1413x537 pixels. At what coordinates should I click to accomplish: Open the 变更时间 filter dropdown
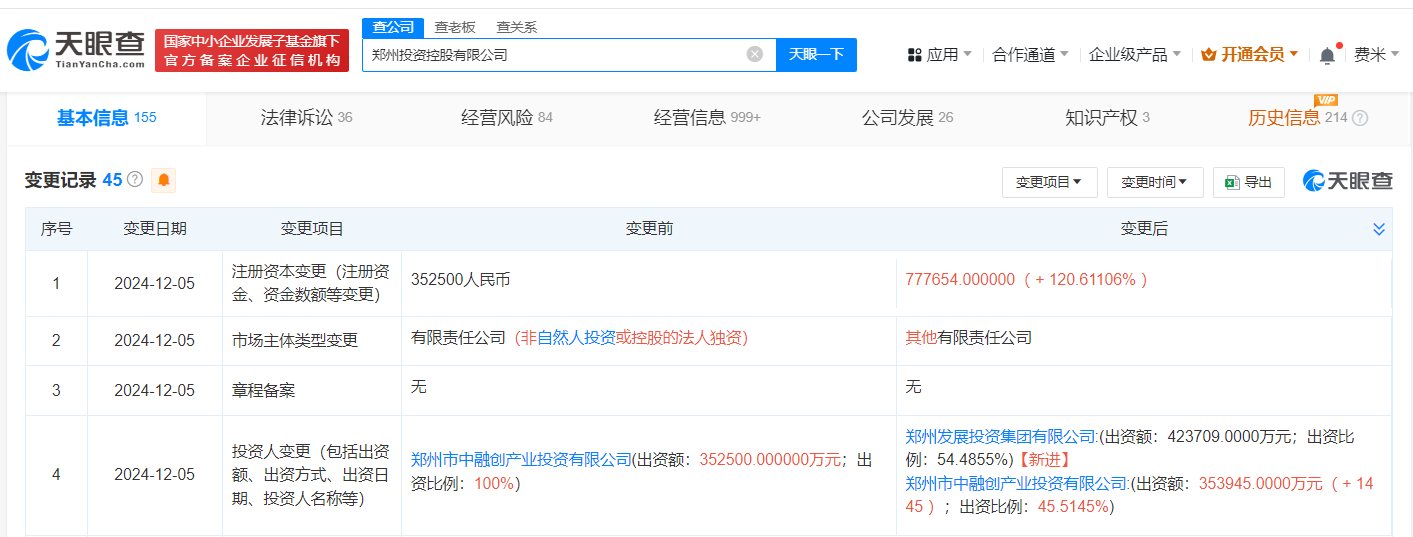pos(1154,182)
